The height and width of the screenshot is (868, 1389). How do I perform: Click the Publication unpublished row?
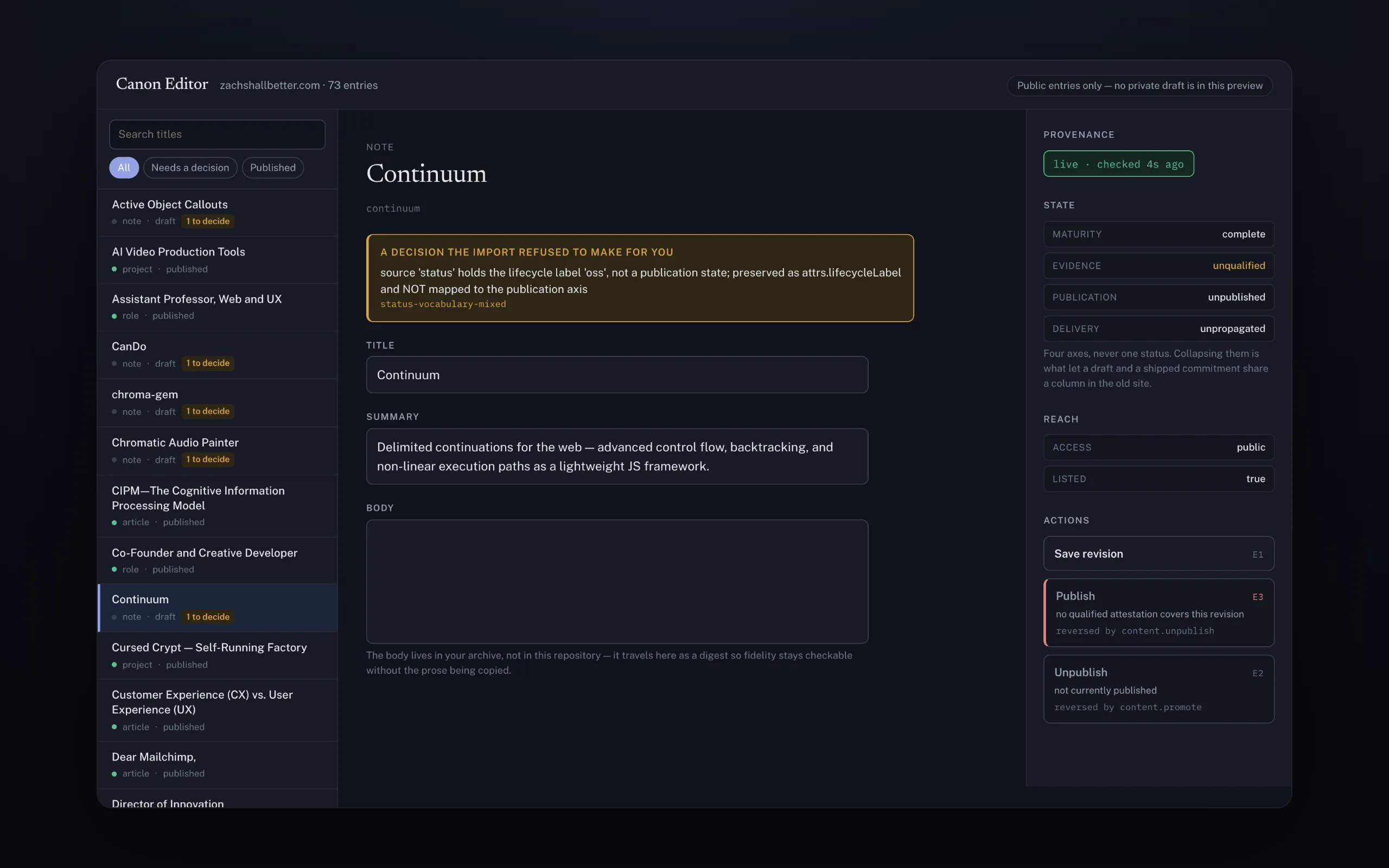pyautogui.click(x=1158, y=297)
